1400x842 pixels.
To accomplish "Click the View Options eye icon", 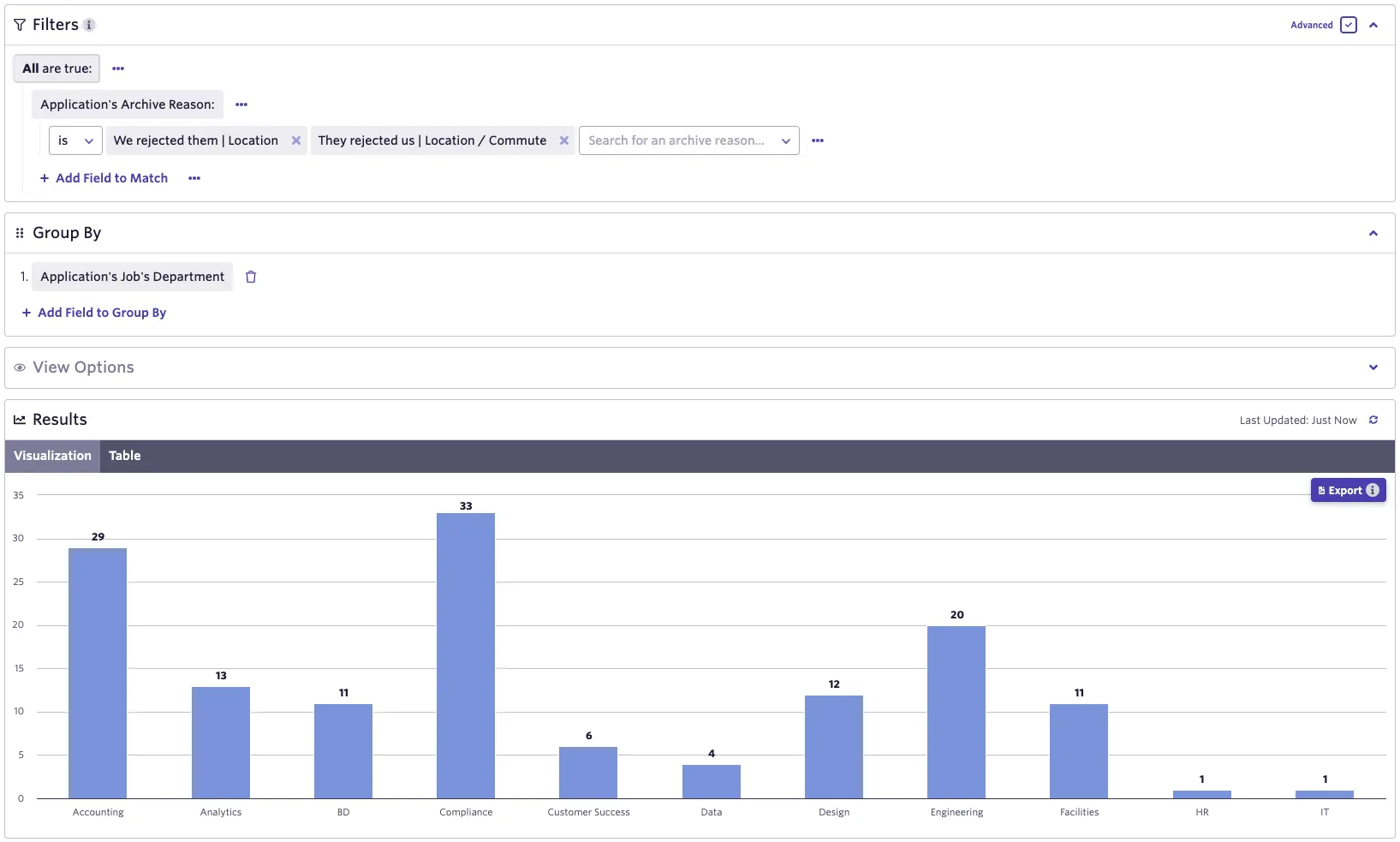I will pos(20,367).
